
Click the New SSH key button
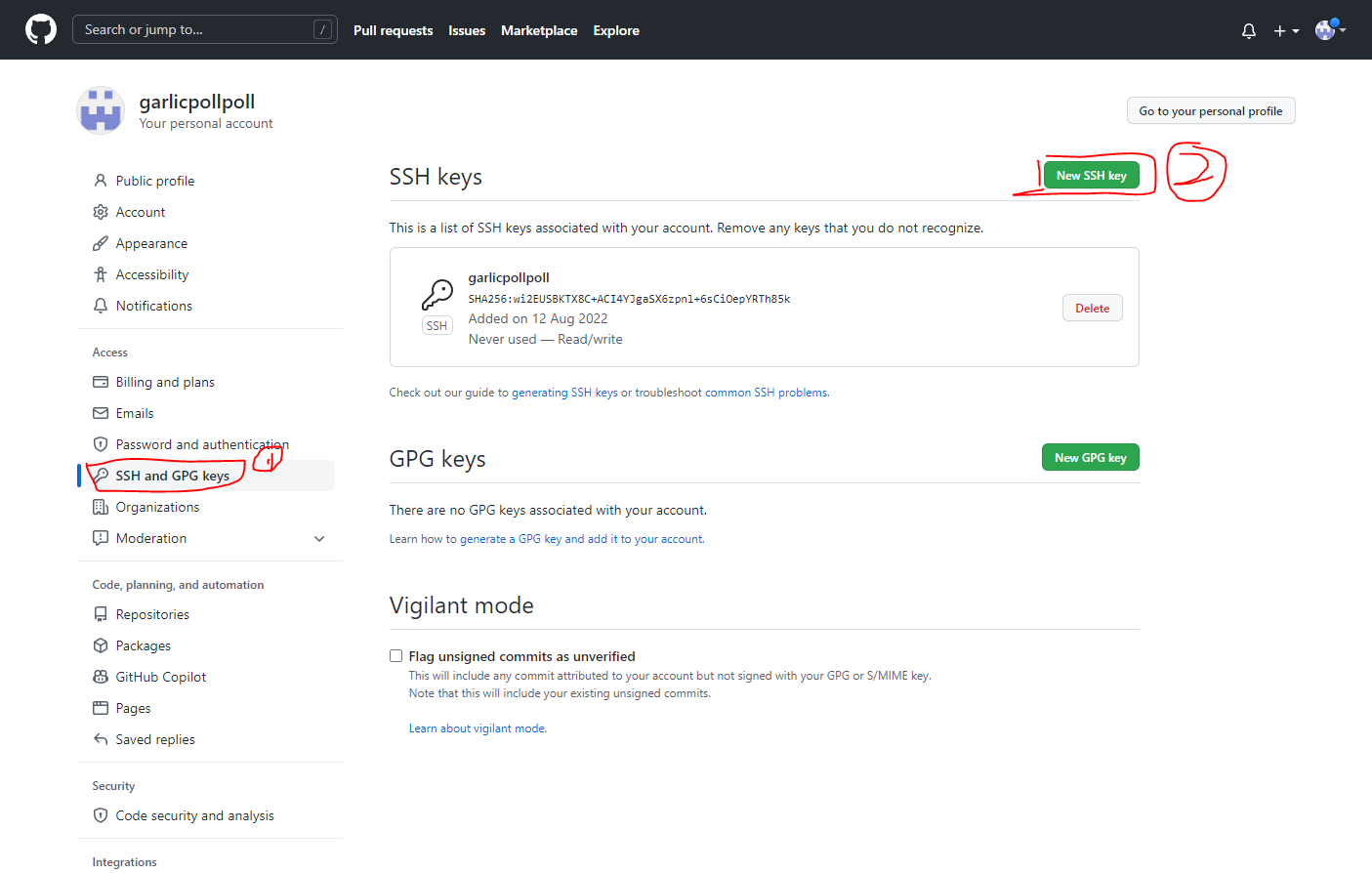point(1092,176)
